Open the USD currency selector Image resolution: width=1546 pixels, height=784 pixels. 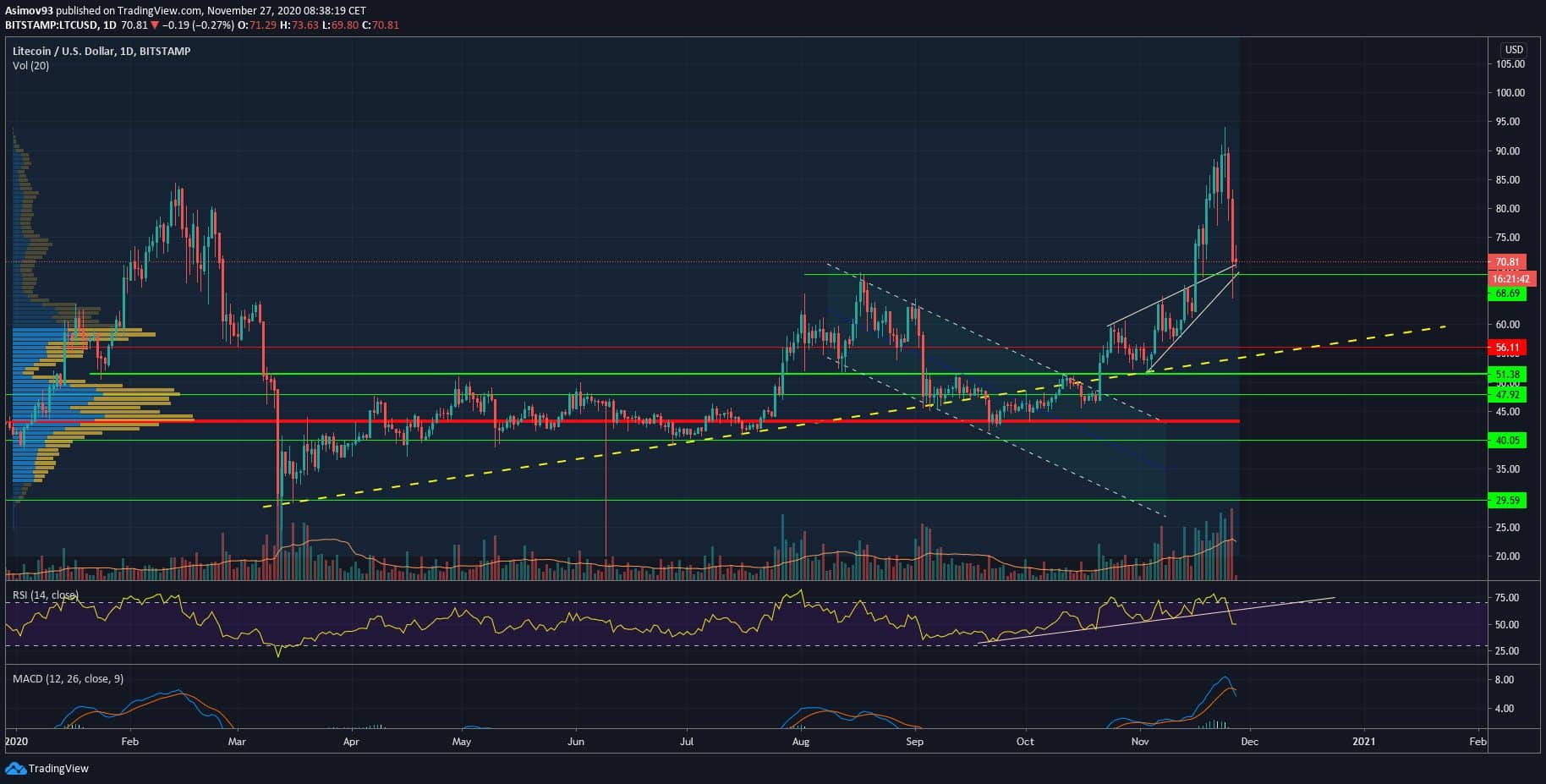1513,50
